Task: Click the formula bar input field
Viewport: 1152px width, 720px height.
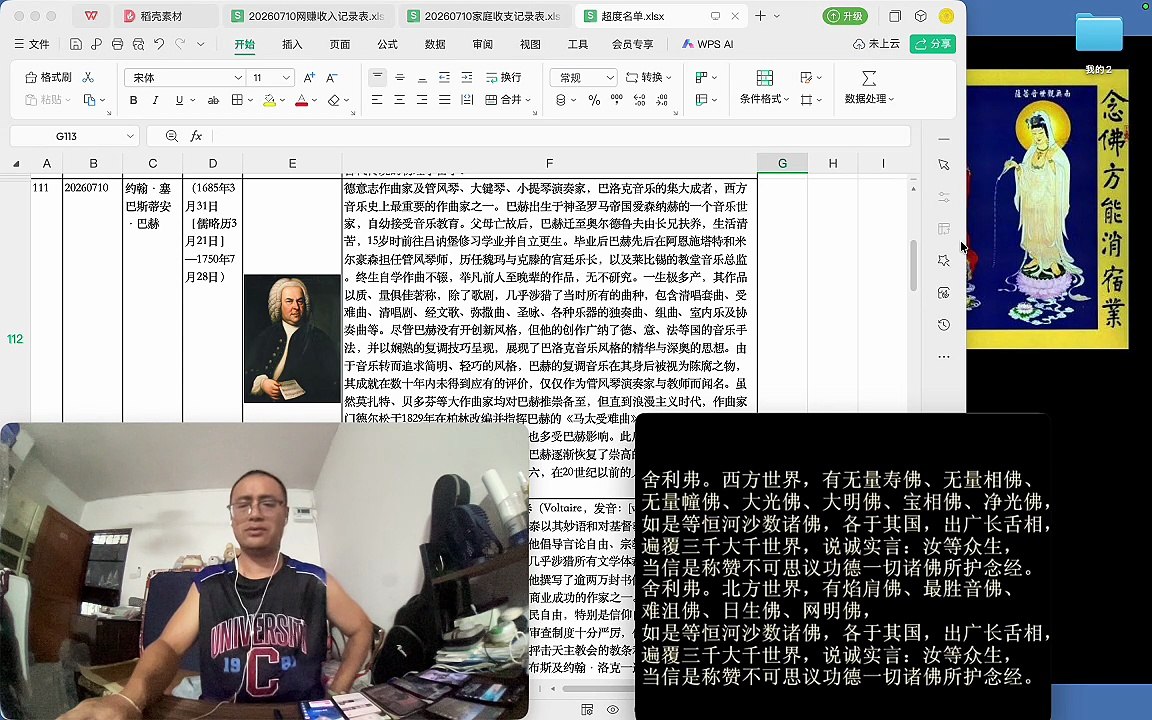Action: tap(560, 136)
